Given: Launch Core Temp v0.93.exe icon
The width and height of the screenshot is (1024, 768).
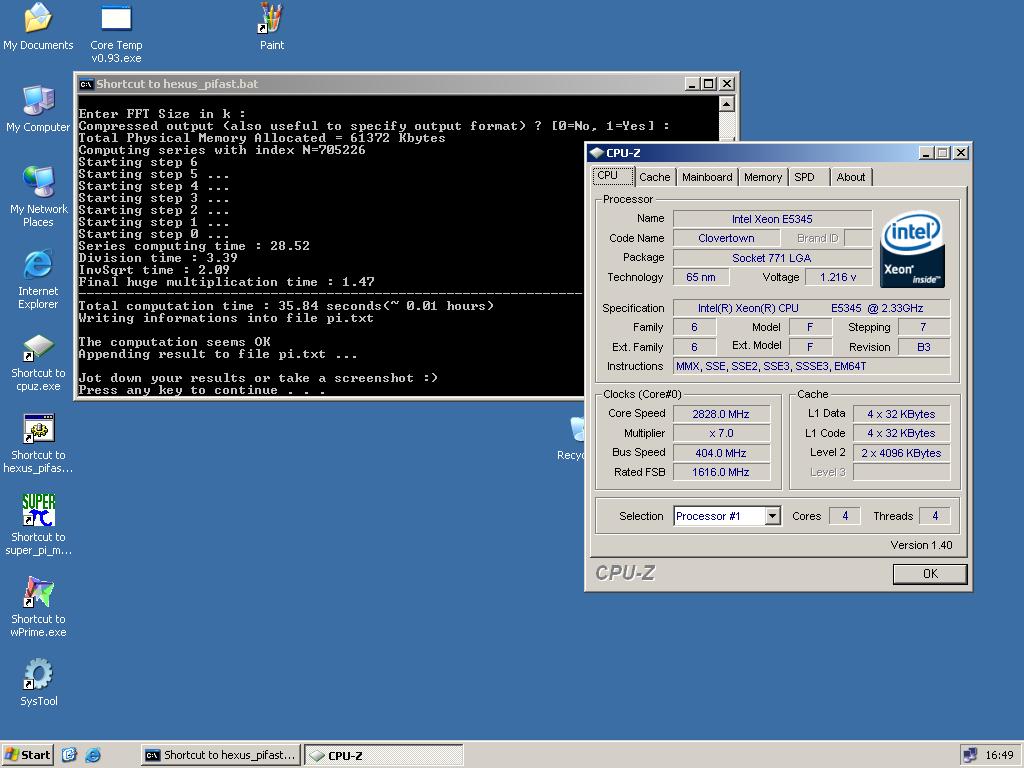Looking at the screenshot, I should (x=116, y=18).
